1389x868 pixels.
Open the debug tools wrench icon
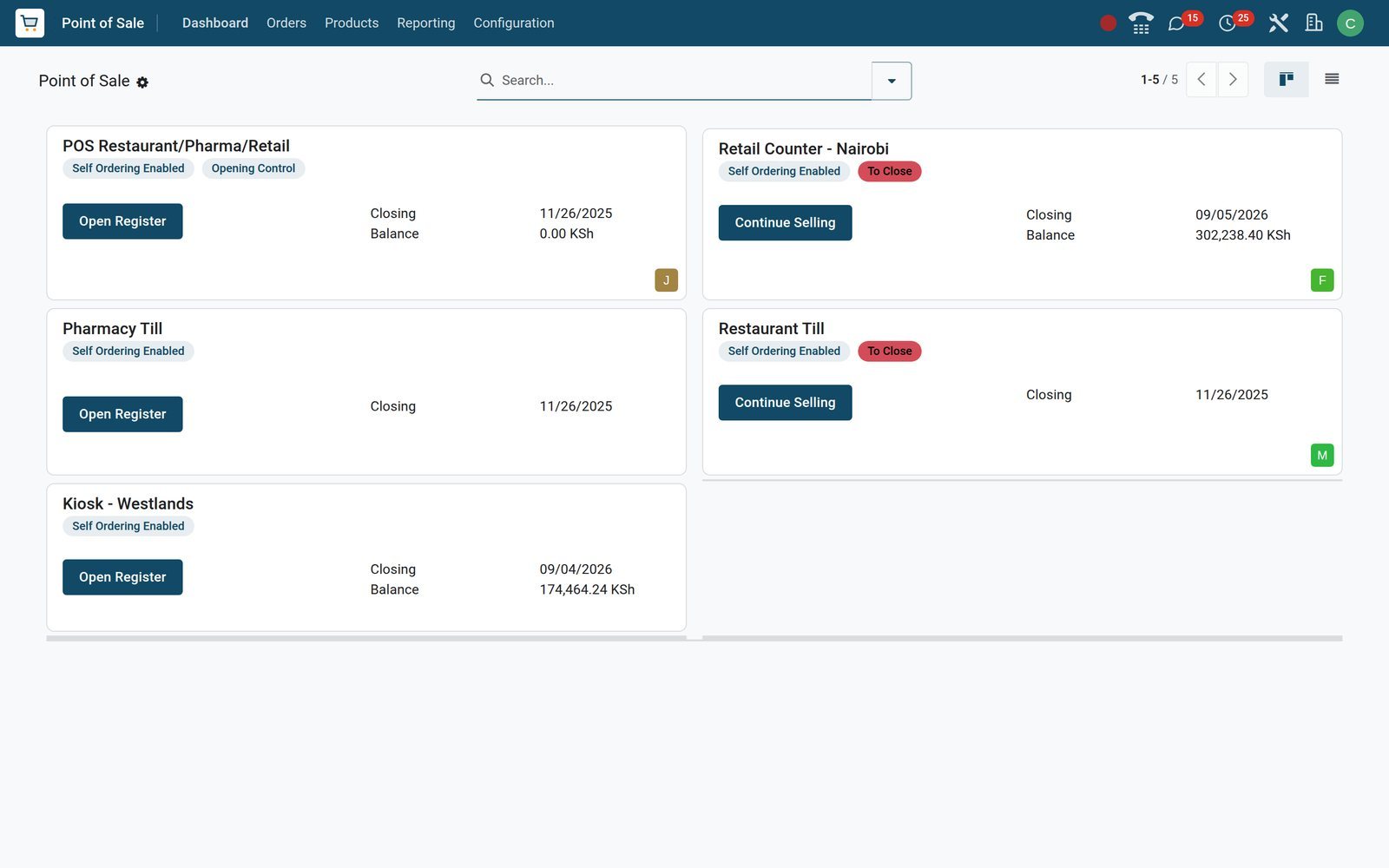pos(1278,23)
